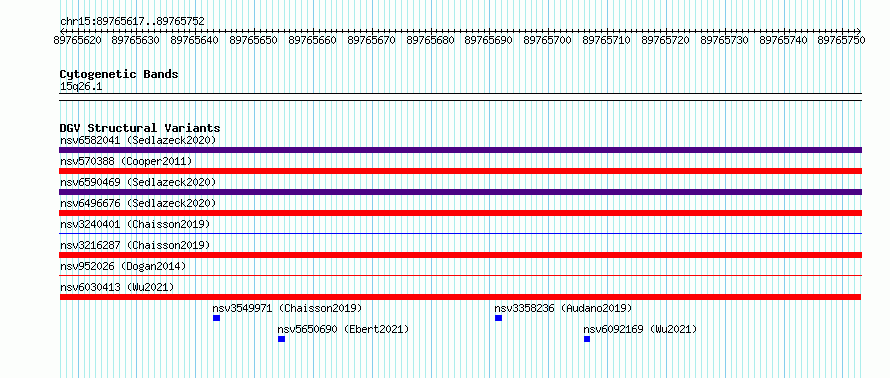Select the blue marker under nsv3549971
Image resolution: width=890 pixels, height=378 pixels.
click(216, 318)
